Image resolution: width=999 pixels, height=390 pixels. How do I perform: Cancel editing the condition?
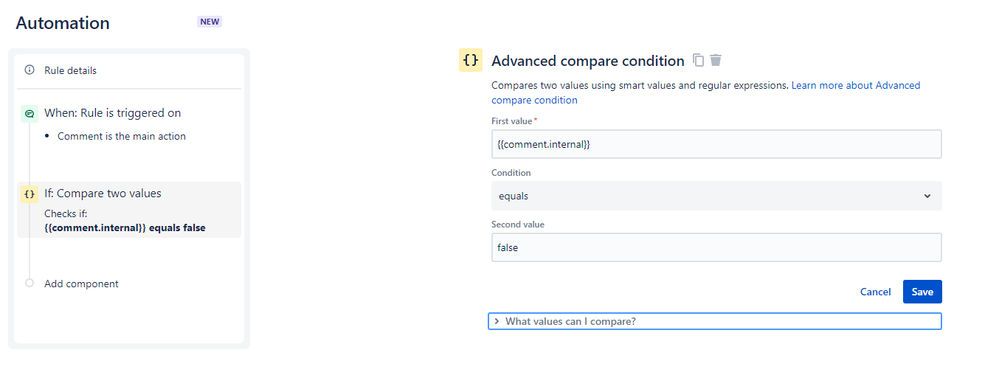(x=875, y=292)
